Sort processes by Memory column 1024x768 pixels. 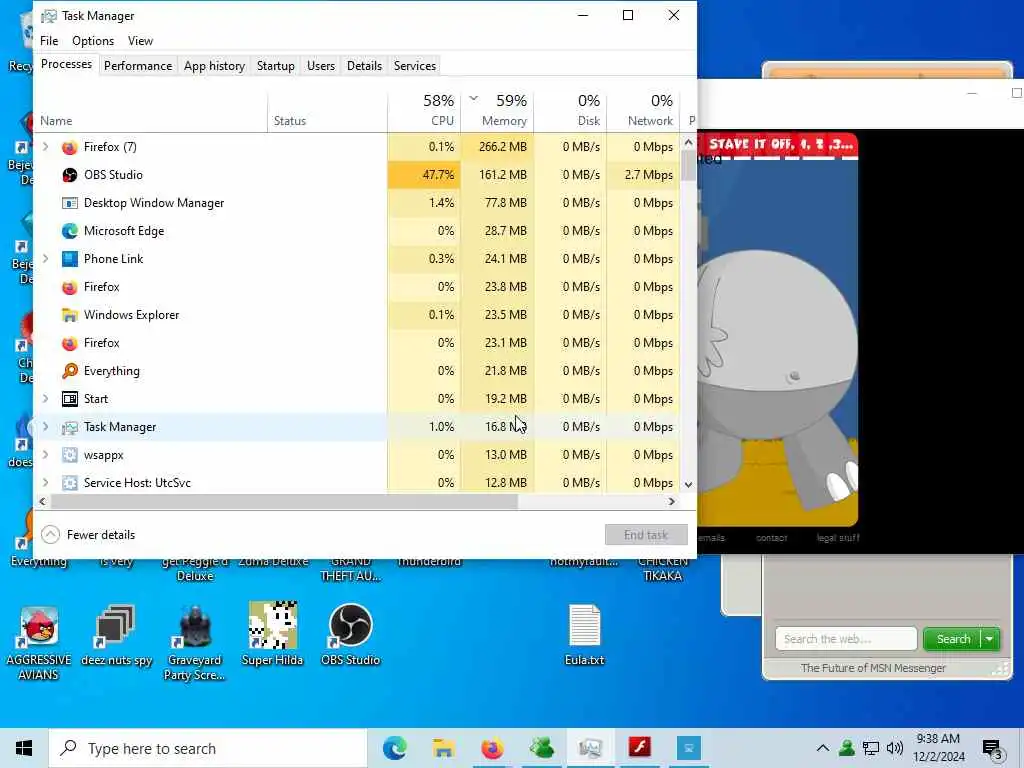tap(497, 110)
